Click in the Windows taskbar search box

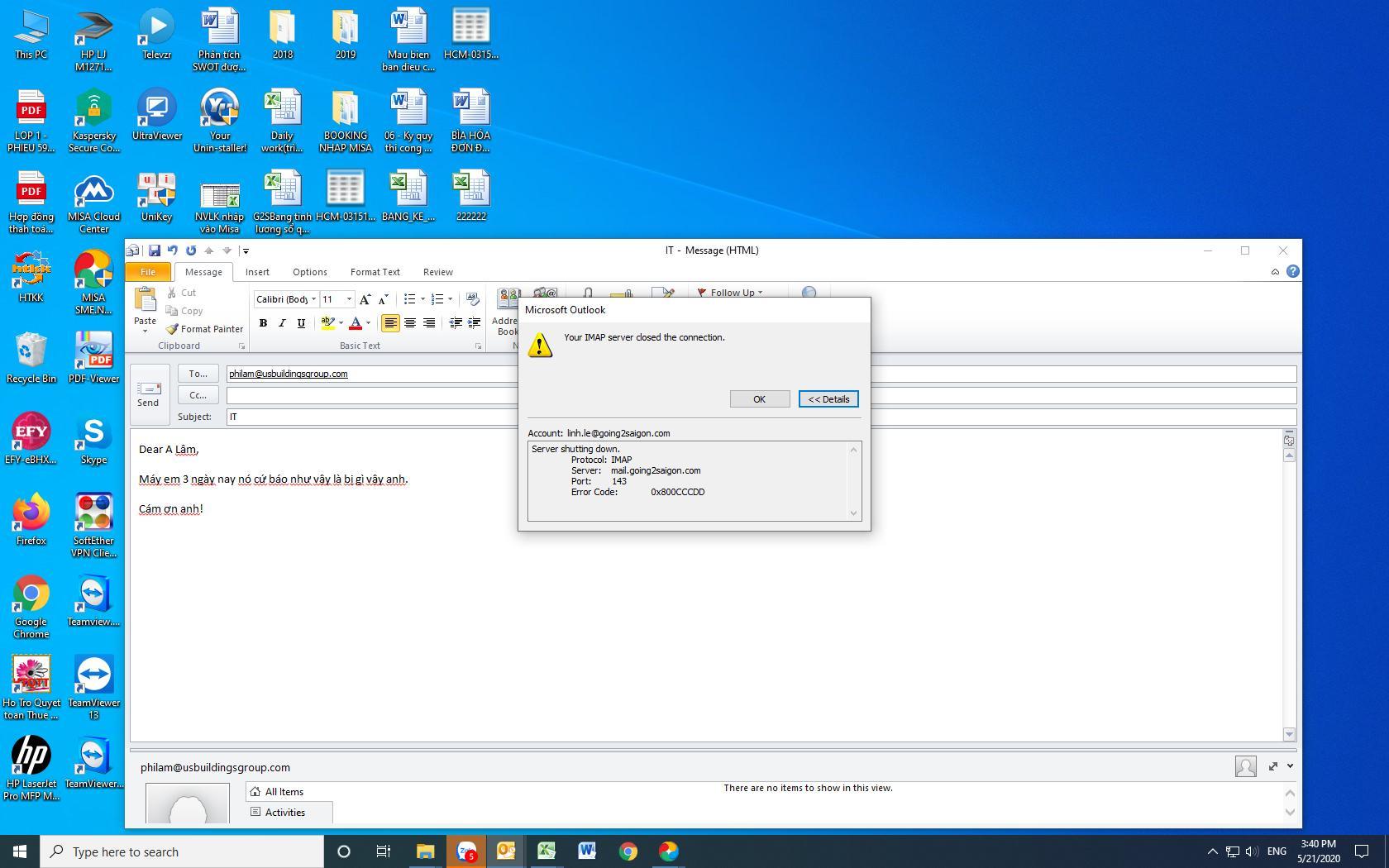[x=182, y=851]
